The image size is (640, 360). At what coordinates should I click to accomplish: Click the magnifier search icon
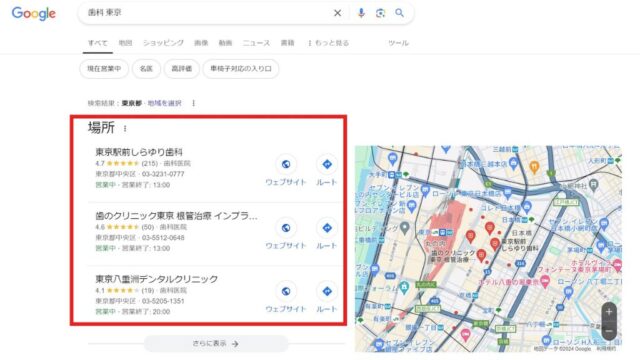point(400,13)
